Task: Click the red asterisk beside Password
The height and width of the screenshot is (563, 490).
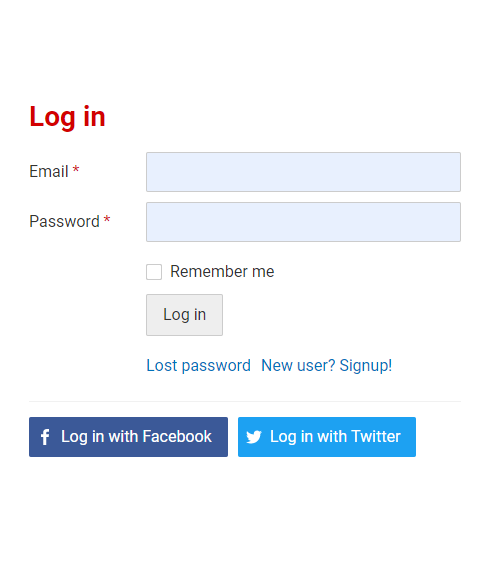Action: (x=107, y=219)
